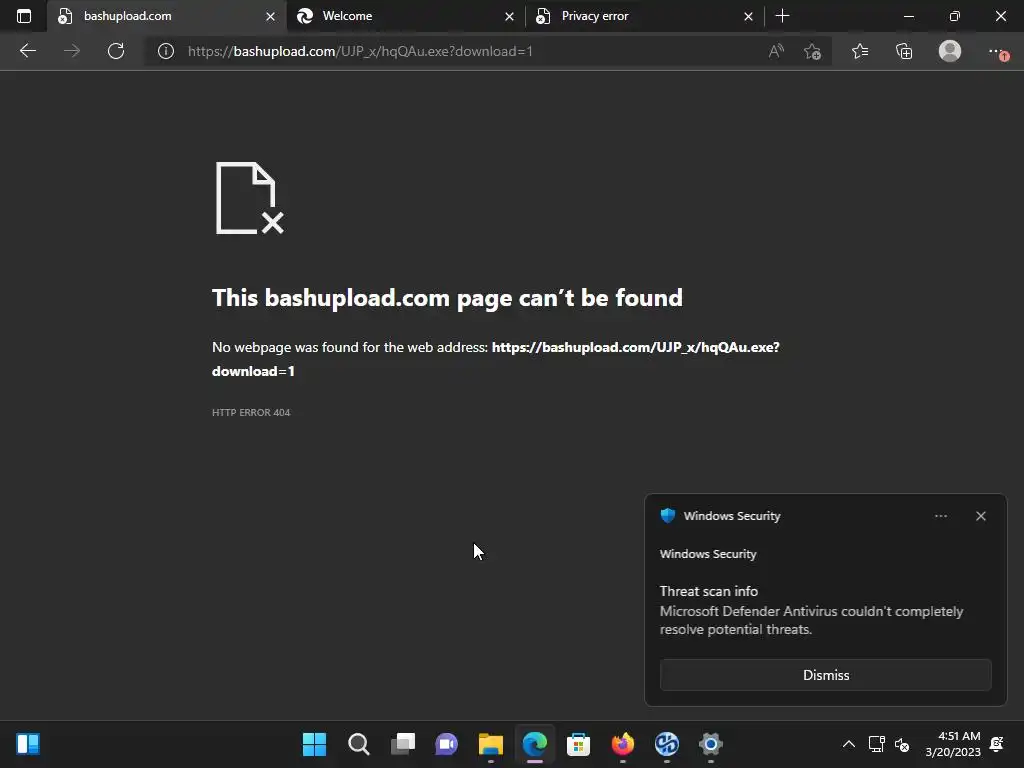Close the Welcome tab
The width and height of the screenshot is (1024, 768).
[x=509, y=17]
